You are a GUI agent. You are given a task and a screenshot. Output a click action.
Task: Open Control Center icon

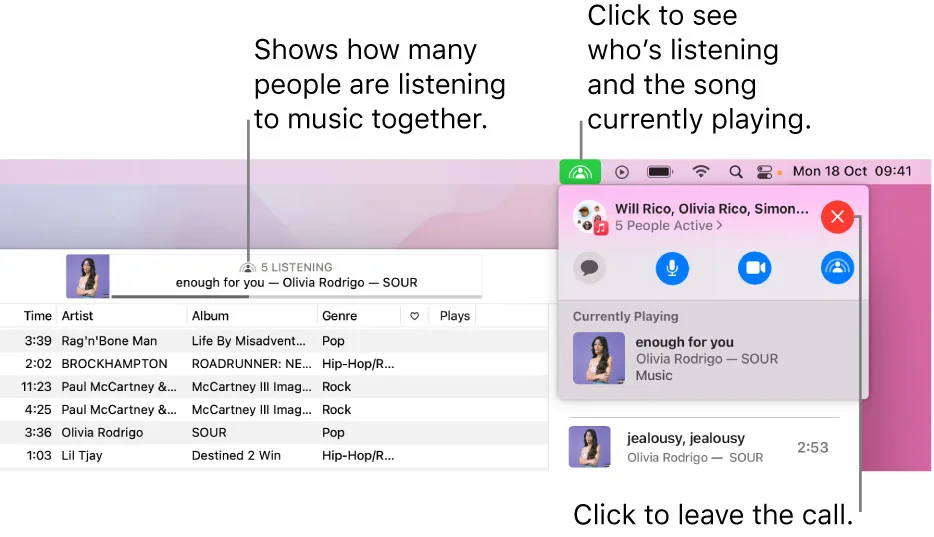[x=764, y=172]
